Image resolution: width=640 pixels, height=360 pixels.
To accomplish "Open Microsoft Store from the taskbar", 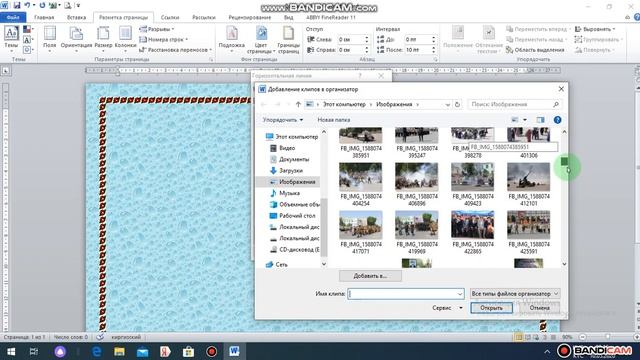I will (x=188, y=351).
